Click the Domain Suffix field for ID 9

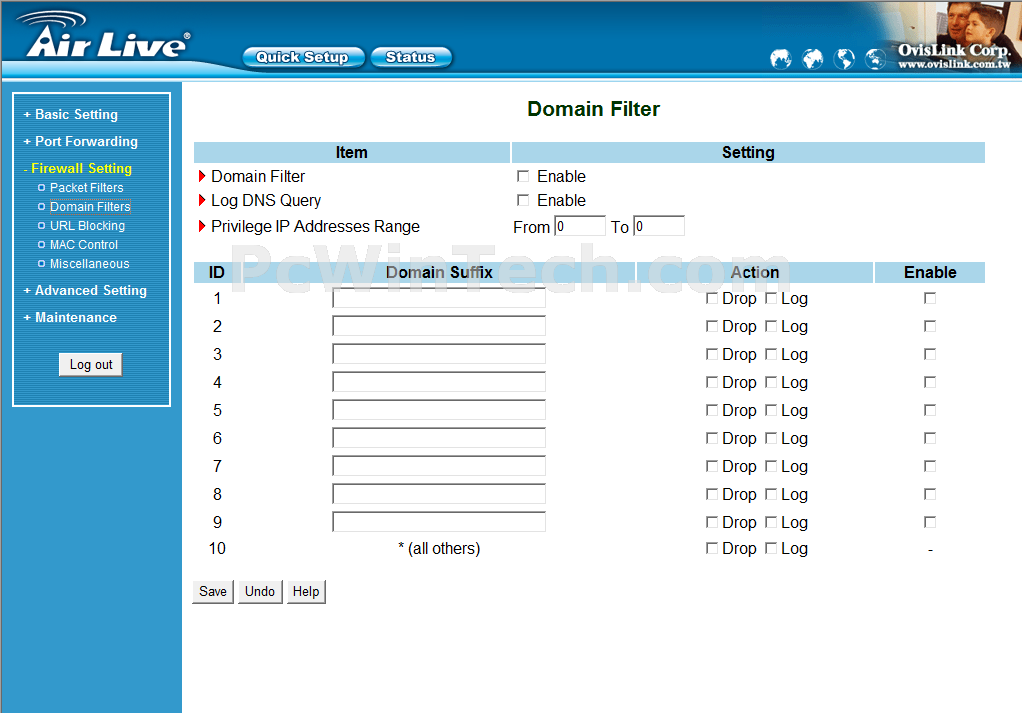coord(439,522)
